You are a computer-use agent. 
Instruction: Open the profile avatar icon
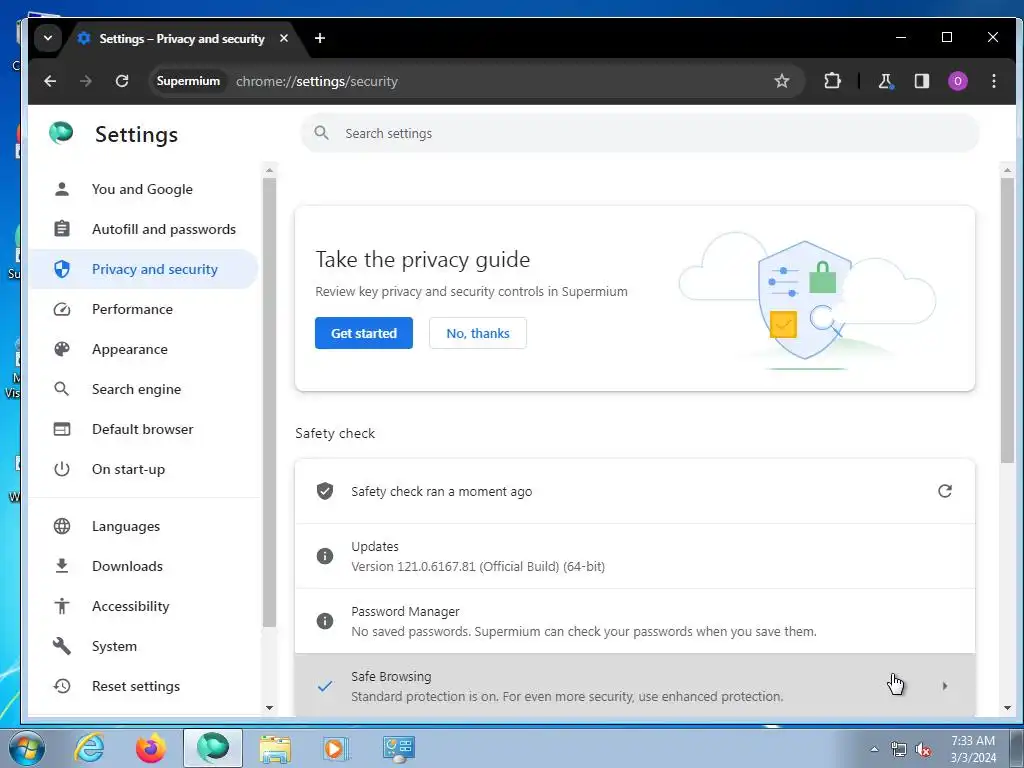point(957,81)
